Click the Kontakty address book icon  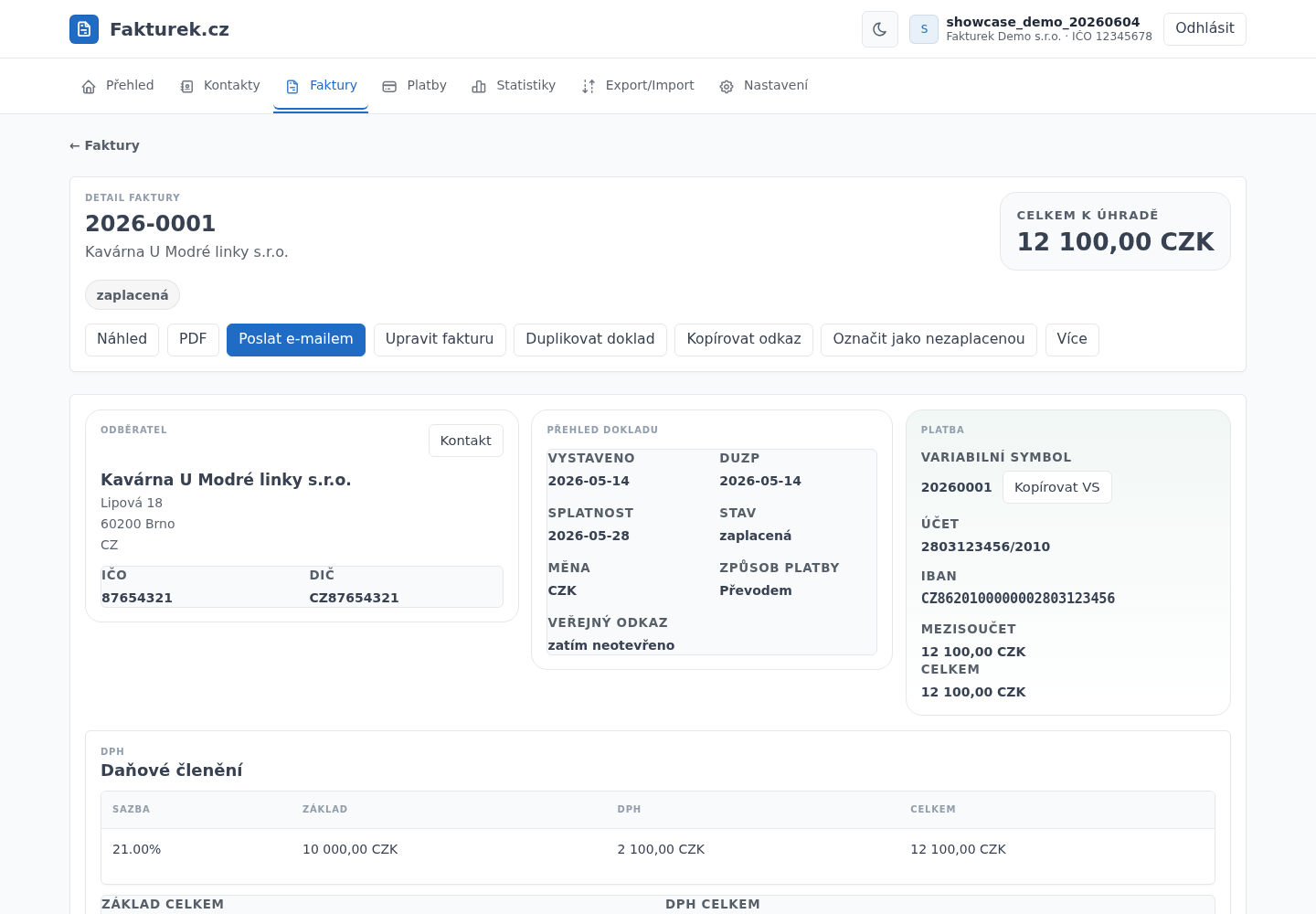(x=186, y=87)
